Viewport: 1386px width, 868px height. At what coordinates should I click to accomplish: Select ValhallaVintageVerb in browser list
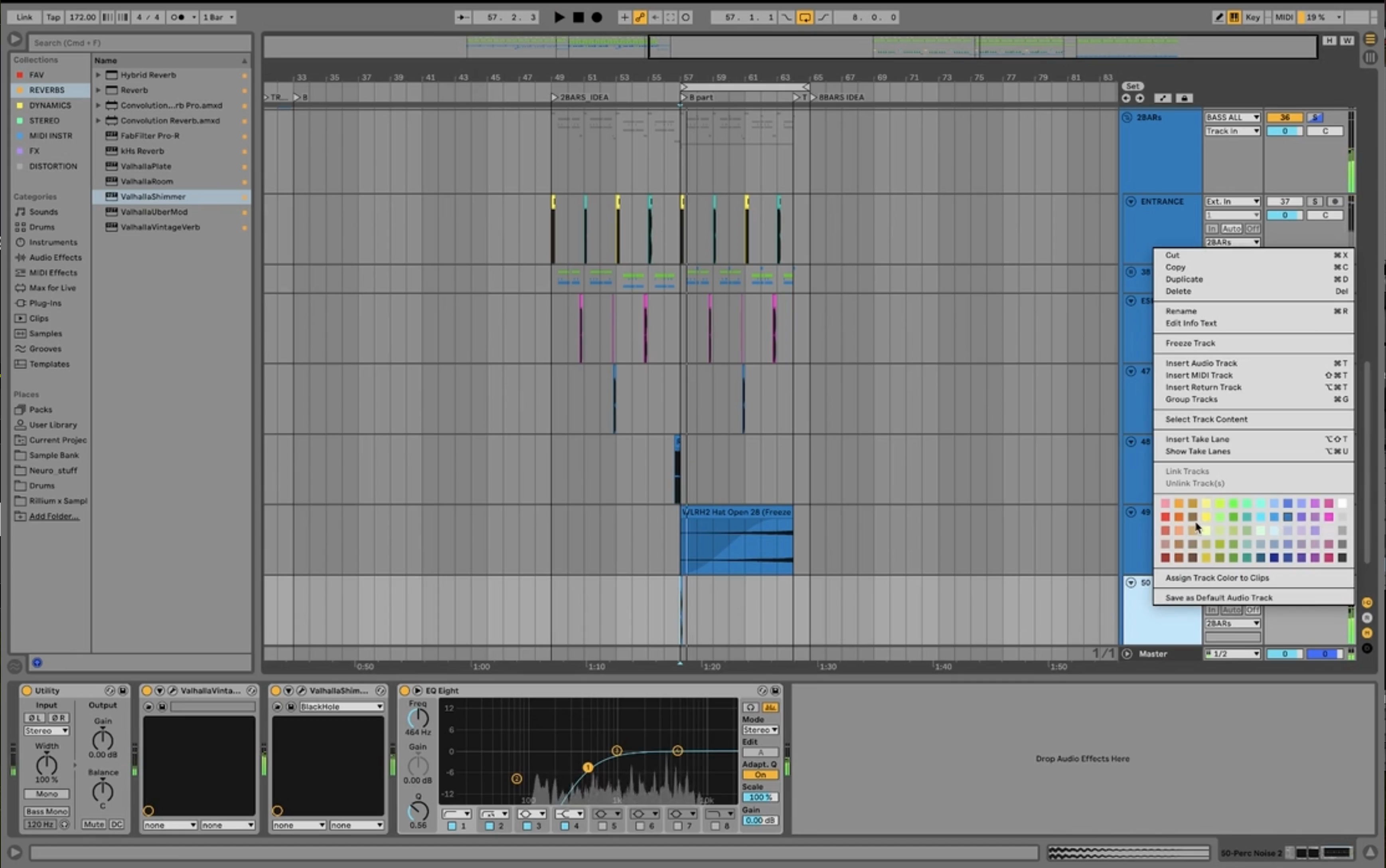tap(160, 227)
